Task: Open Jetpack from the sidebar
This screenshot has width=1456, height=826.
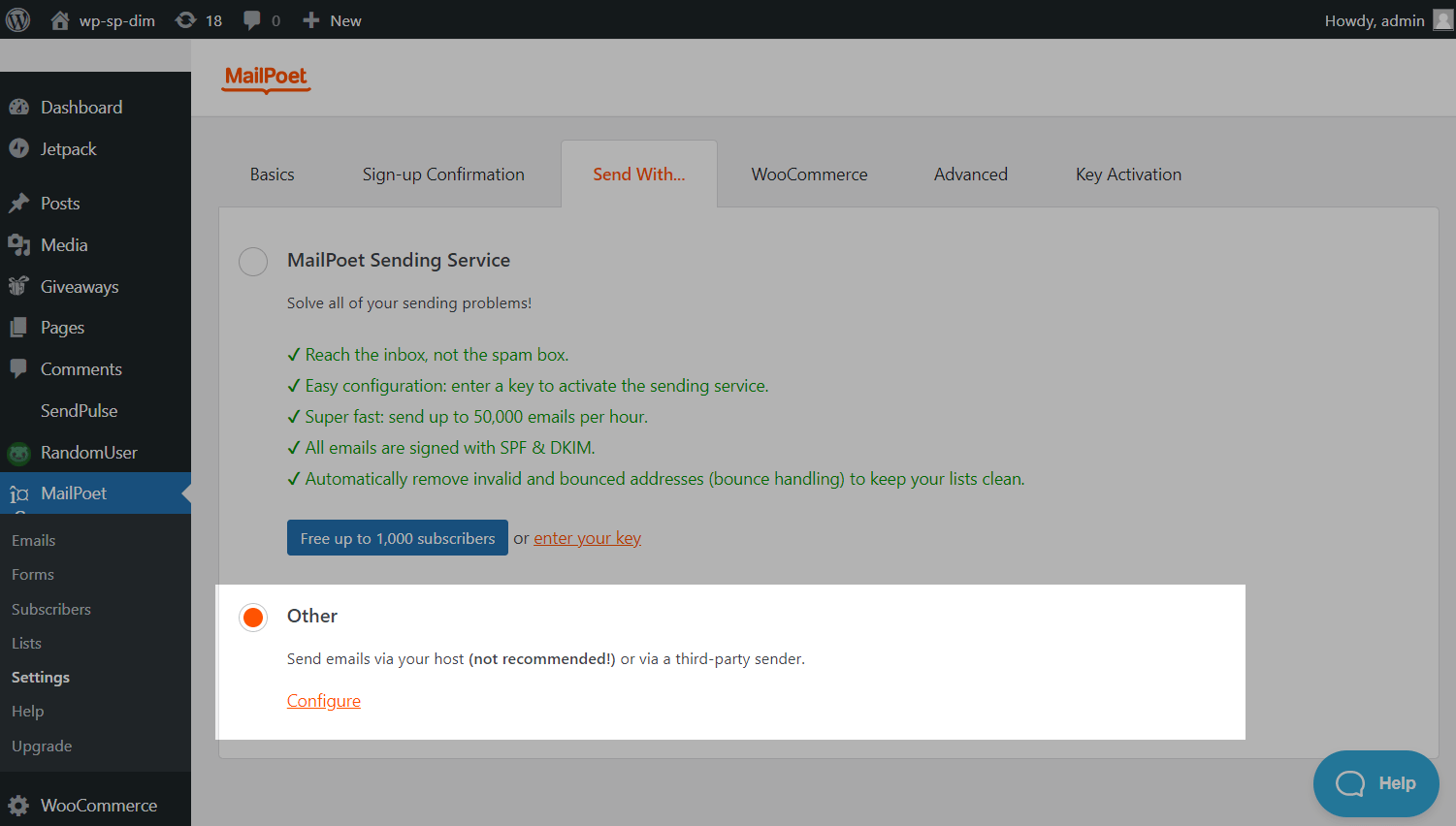Action: coord(68,149)
